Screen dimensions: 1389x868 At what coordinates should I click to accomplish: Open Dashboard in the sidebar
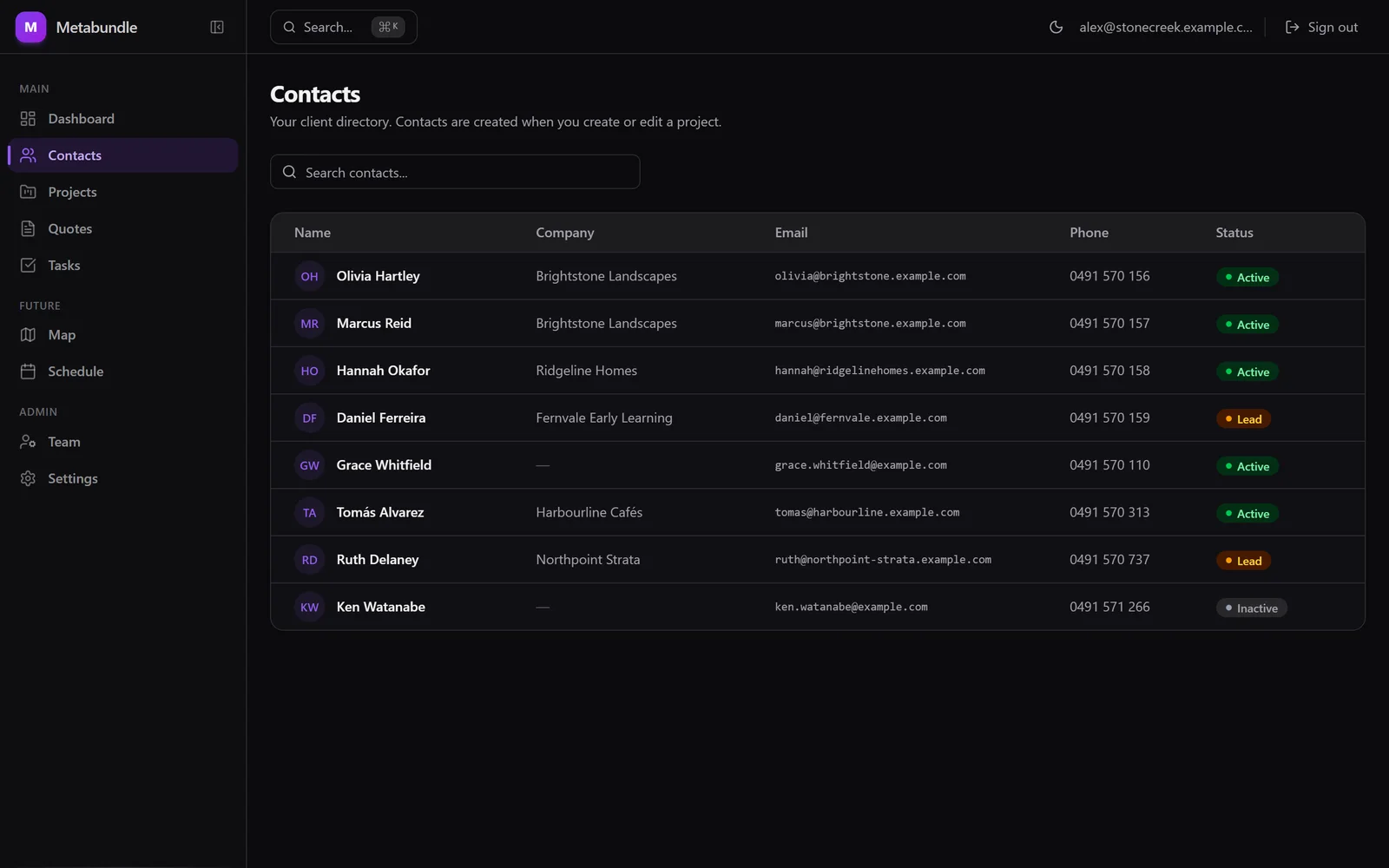[123, 119]
